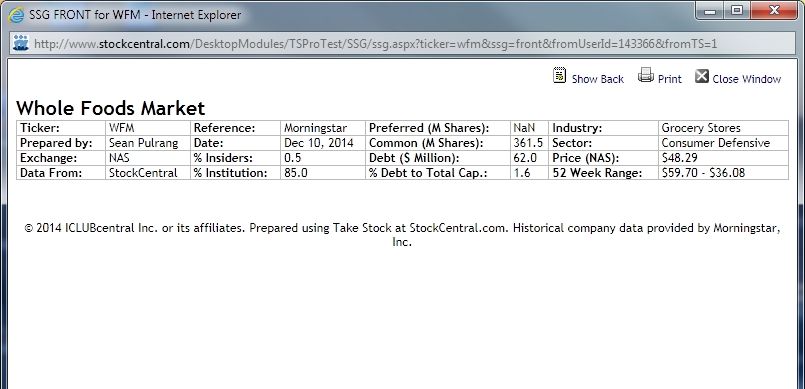Click the Sean Pulrang prepared-by cell
The width and height of the screenshot is (805, 389).
[148, 143]
